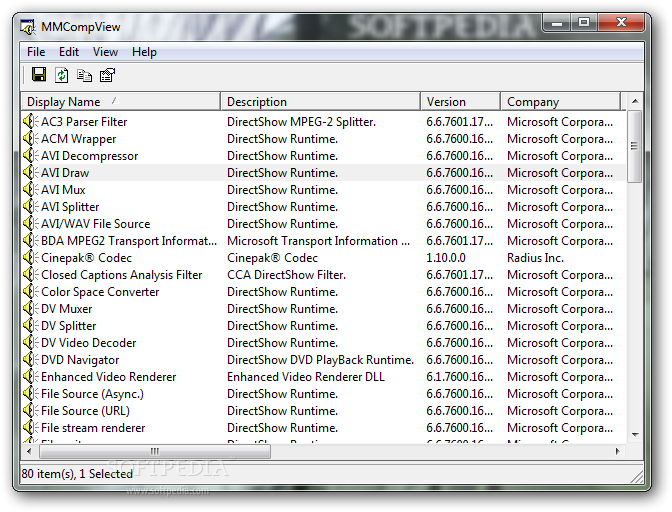
Task: Click the 6.1.7600.16... version cell
Action: tap(459, 377)
